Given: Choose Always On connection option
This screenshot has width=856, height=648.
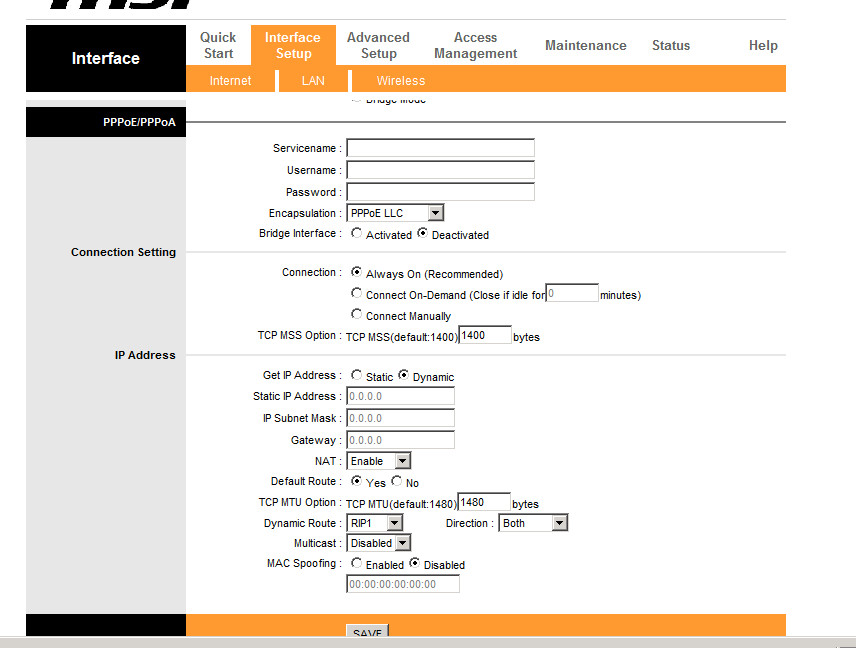Looking at the screenshot, I should (356, 272).
